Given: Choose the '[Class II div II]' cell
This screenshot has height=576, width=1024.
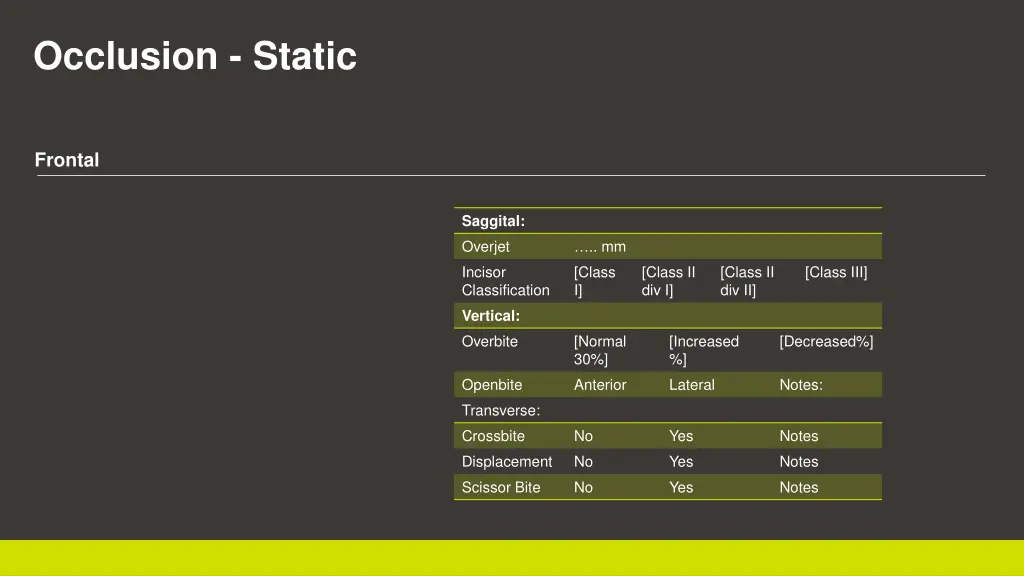Looking at the screenshot, I should pyautogui.click(x=747, y=281).
